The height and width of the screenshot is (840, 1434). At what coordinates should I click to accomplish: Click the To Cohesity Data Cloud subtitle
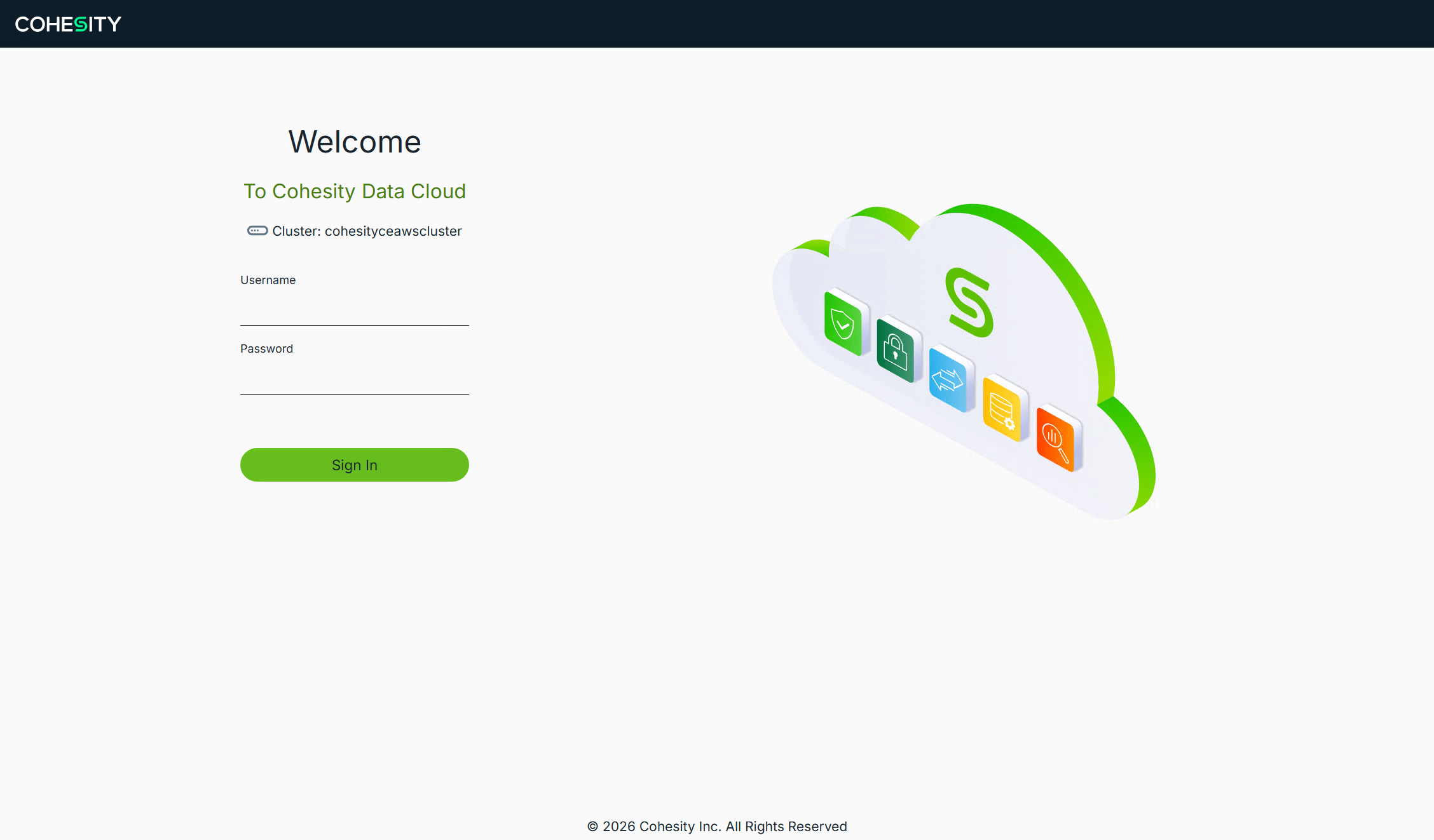[355, 191]
